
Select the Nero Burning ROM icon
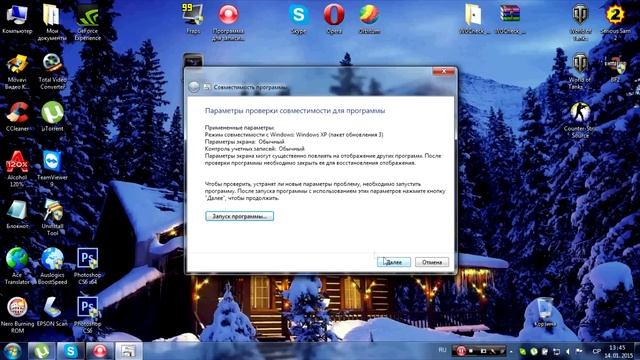(x=17, y=315)
